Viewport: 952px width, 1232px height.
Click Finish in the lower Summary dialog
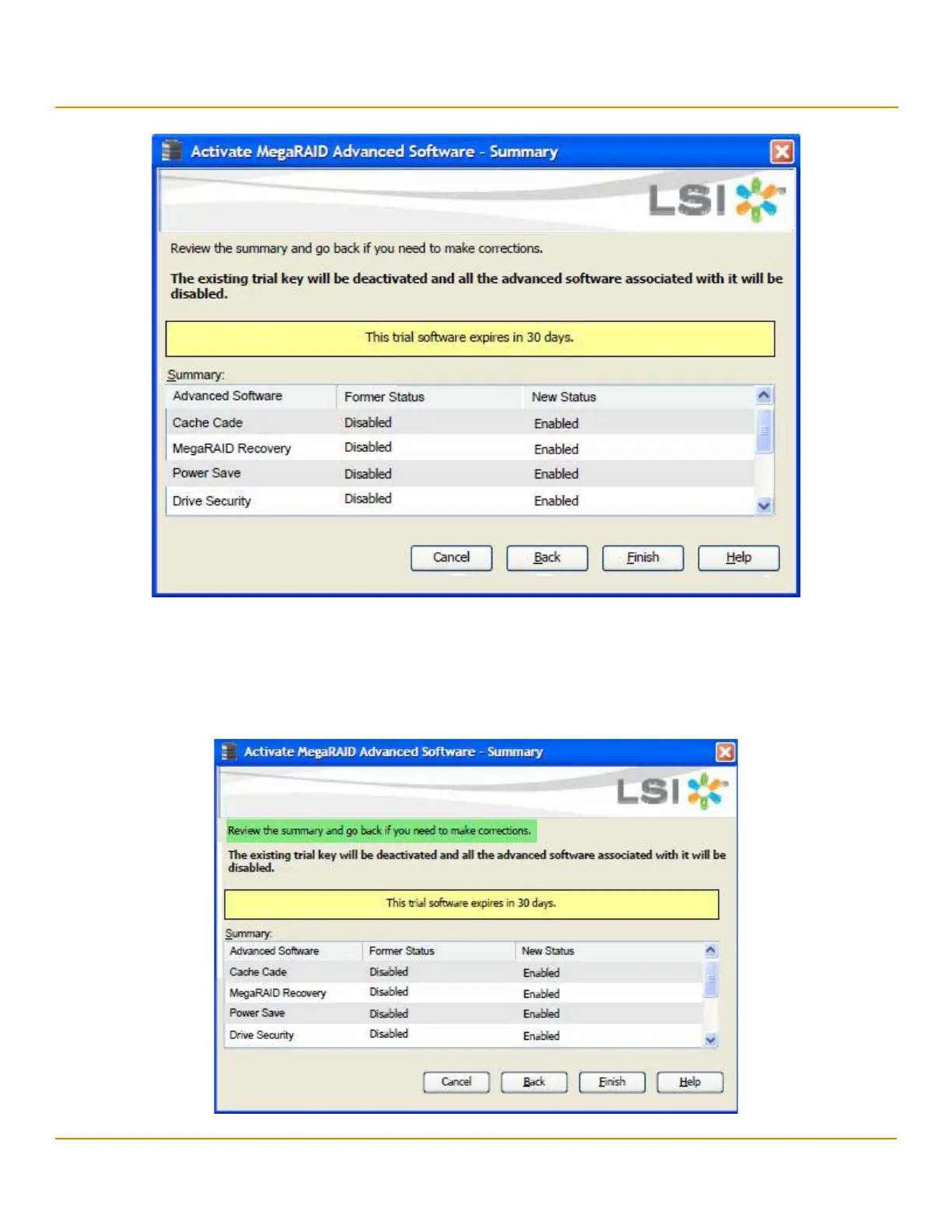(611, 1082)
